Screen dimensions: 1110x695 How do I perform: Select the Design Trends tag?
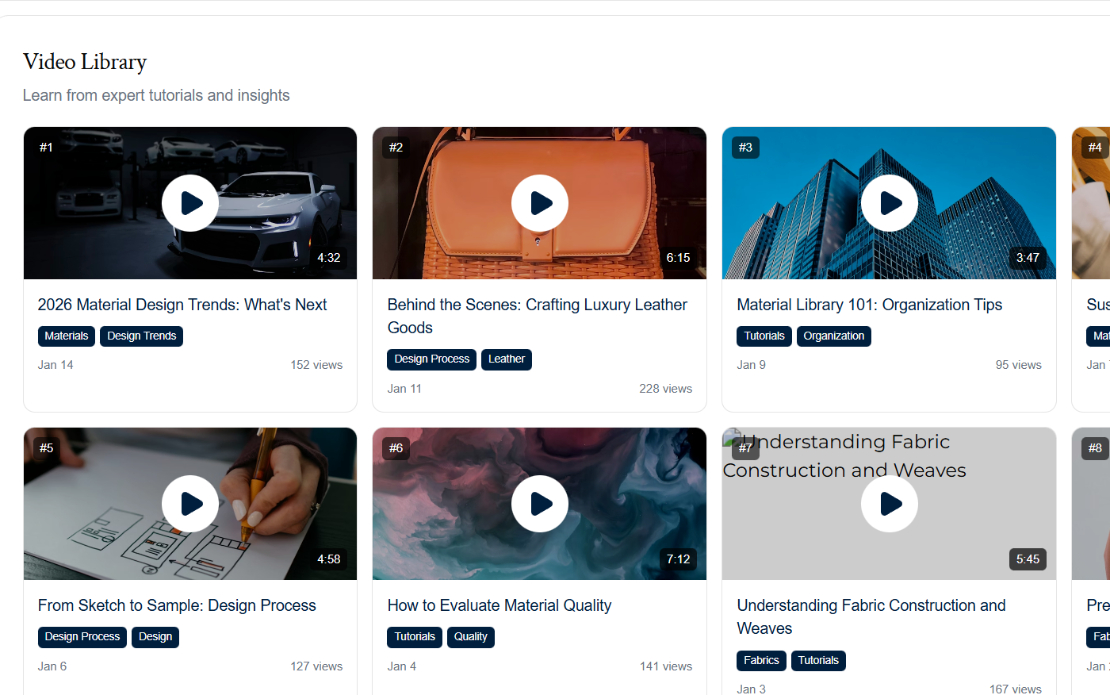[142, 336]
